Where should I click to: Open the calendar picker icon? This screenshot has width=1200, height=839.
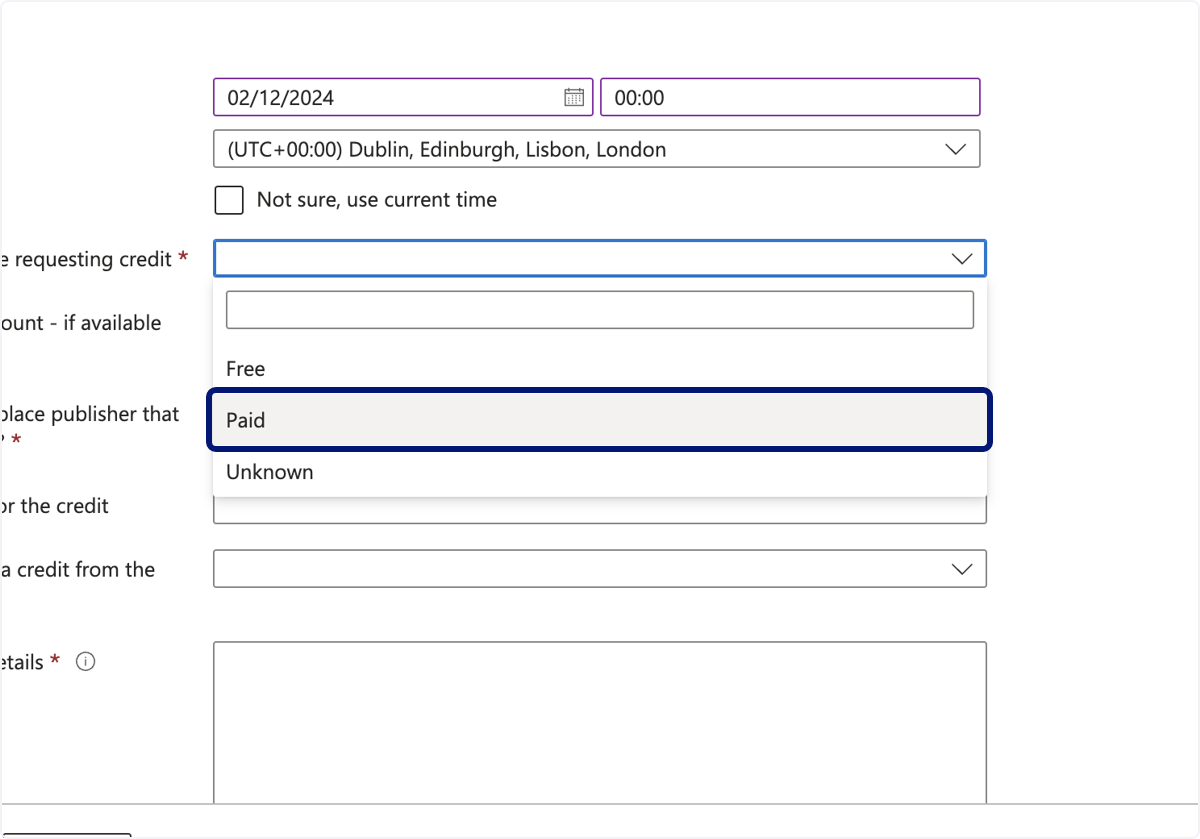coord(574,97)
